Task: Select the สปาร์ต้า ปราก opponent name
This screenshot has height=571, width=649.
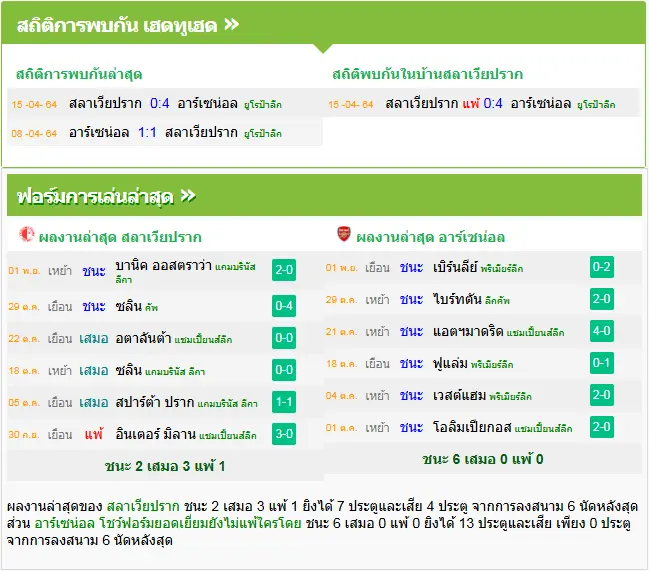Action: (155, 402)
